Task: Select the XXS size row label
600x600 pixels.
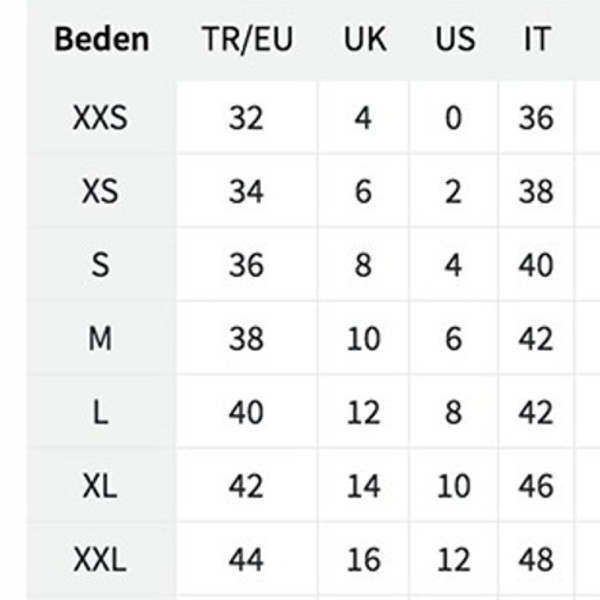Action: pos(100,118)
